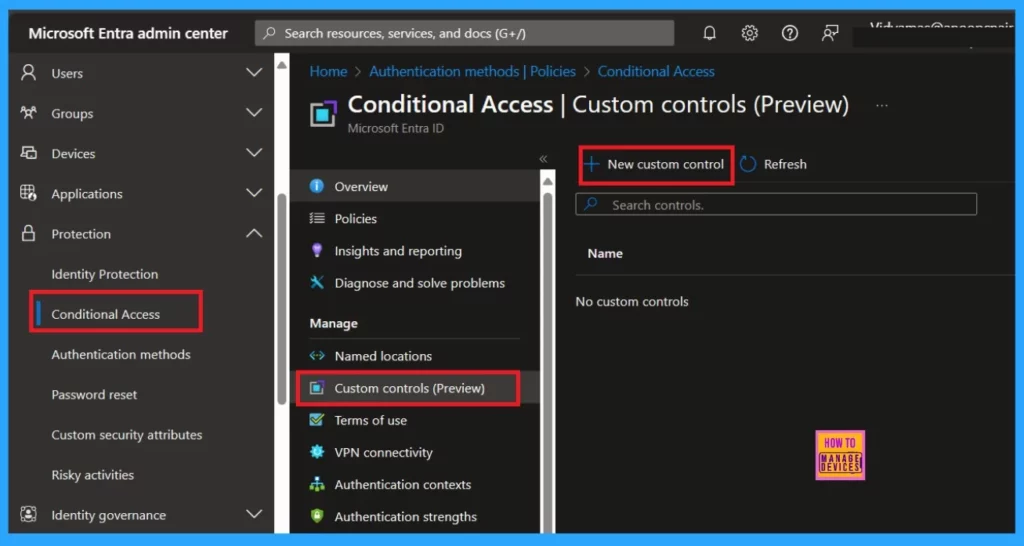Expand the Groups section chevron

254,113
